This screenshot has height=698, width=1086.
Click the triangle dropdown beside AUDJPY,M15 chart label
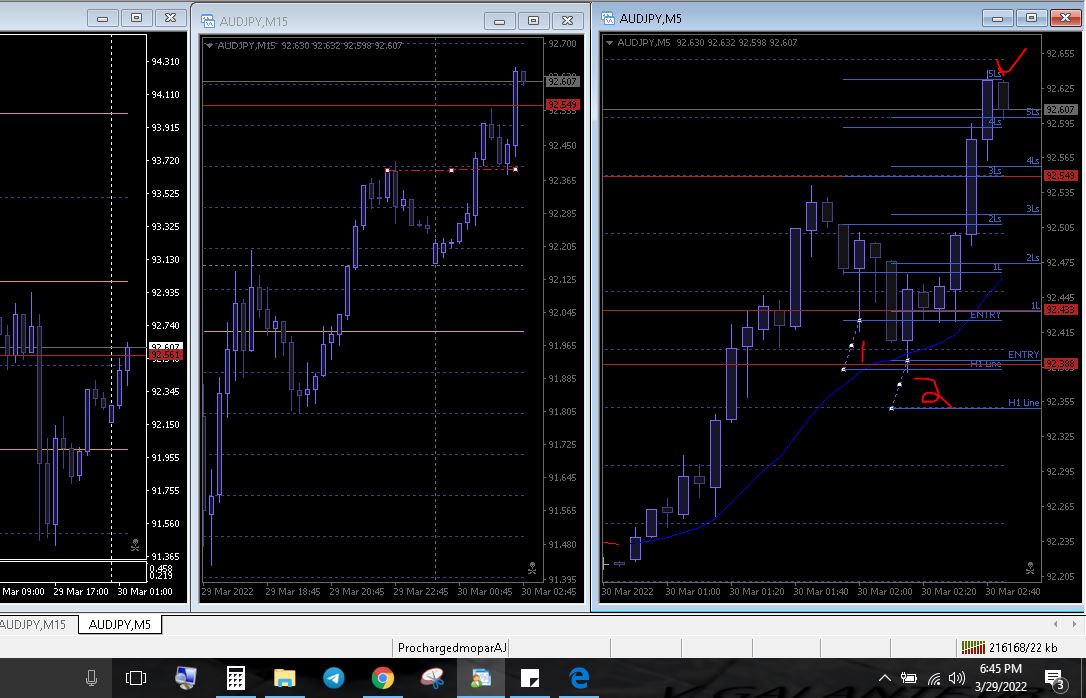click(209, 46)
